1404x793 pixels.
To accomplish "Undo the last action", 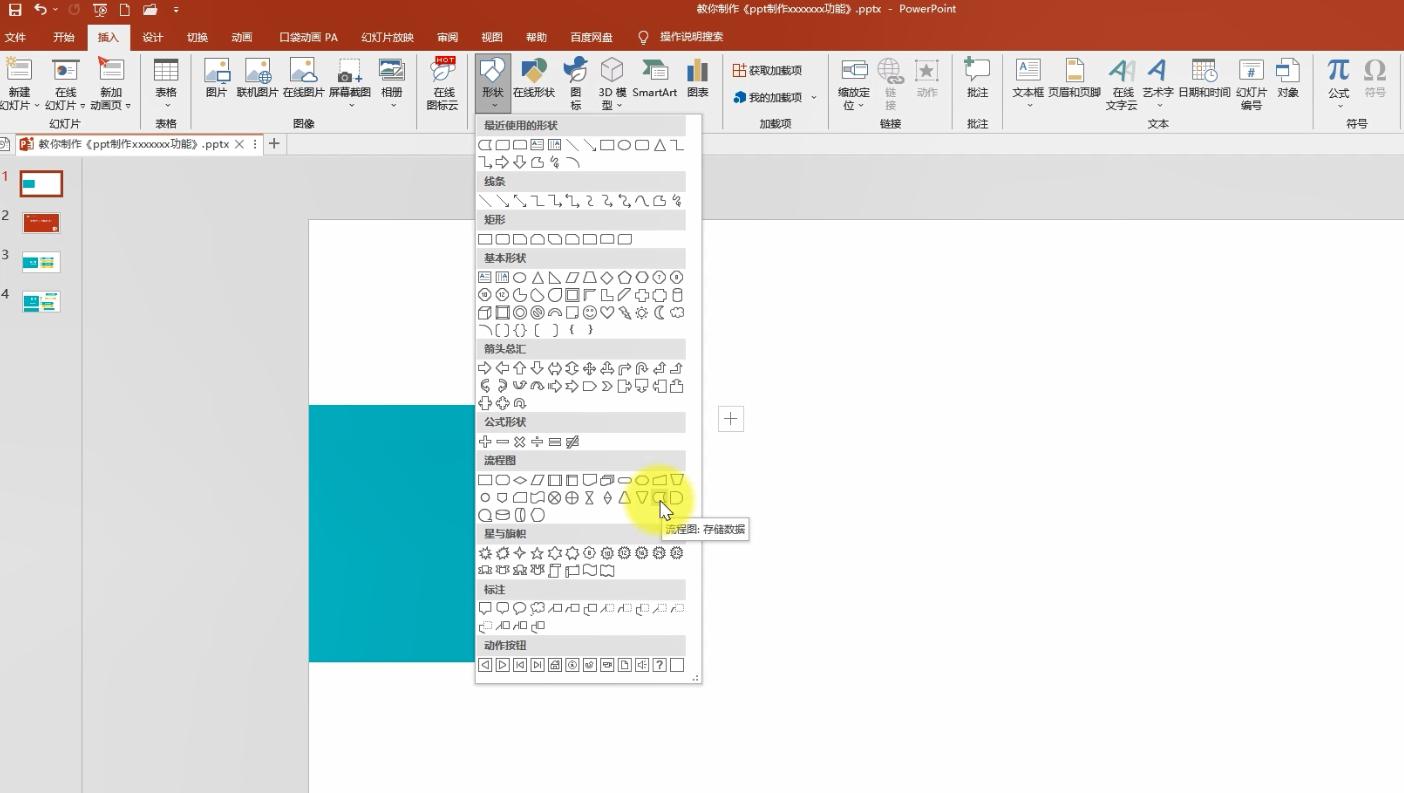I will 40,10.
